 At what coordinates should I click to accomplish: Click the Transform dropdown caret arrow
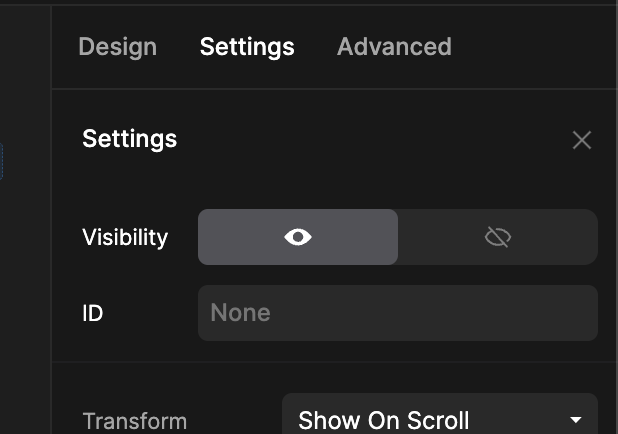pyautogui.click(x=576, y=420)
